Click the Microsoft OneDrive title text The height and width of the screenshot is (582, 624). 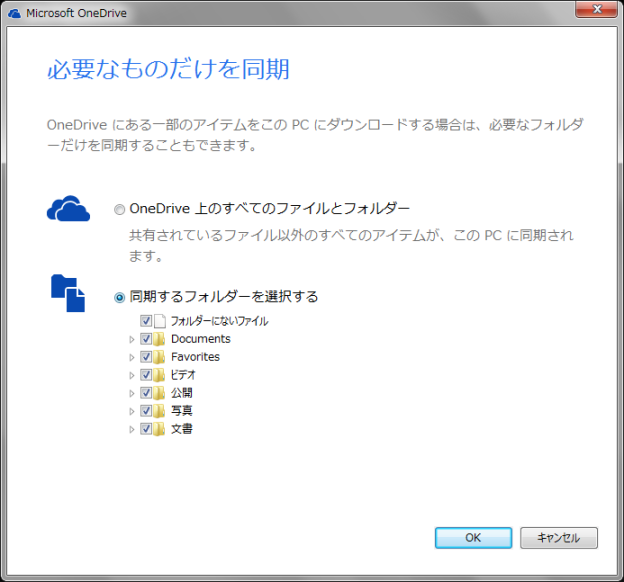pos(76,13)
